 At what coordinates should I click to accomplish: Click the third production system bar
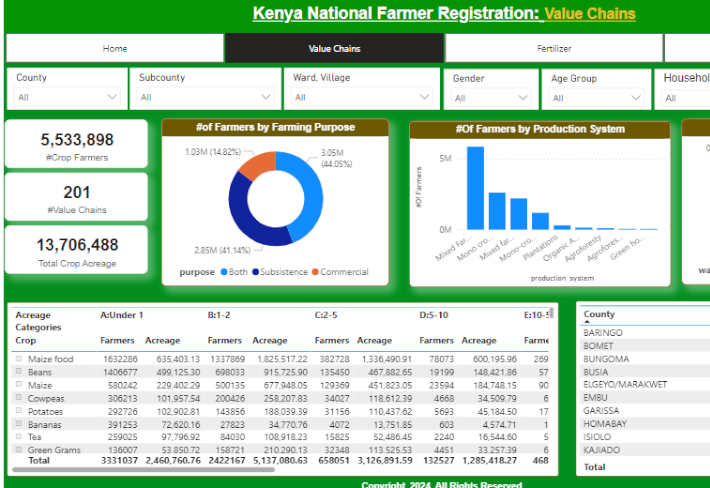click(518, 214)
